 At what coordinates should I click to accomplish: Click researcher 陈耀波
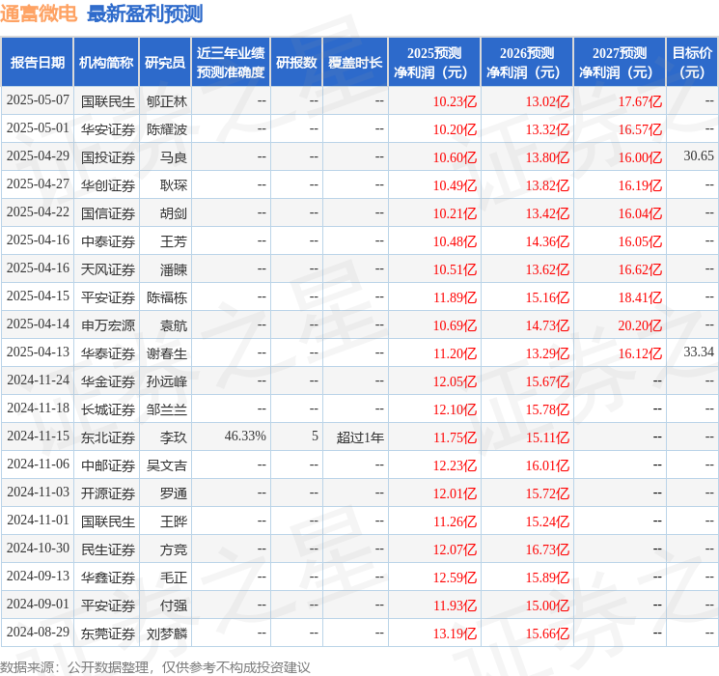tap(167, 129)
